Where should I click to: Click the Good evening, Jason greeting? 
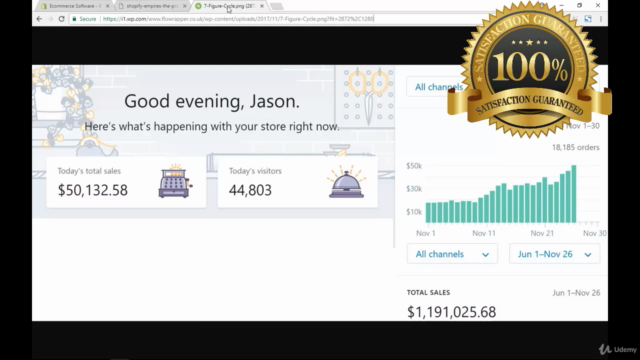pos(212,101)
